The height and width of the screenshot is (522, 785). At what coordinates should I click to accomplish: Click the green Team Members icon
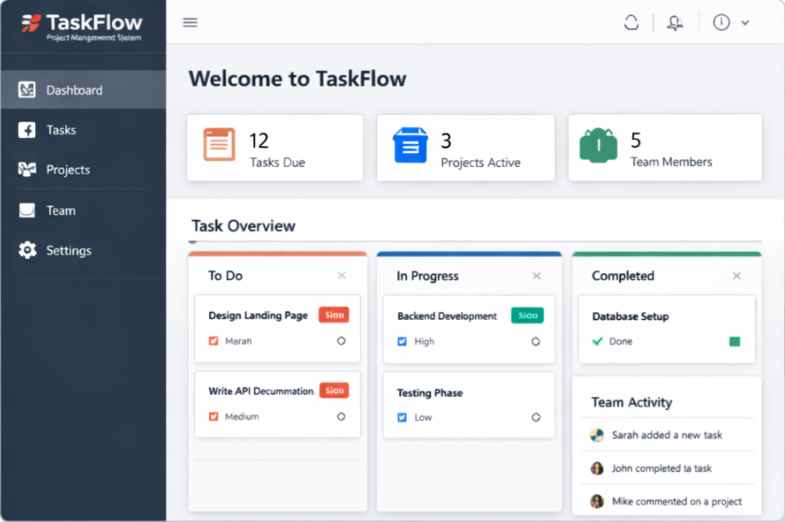click(x=598, y=146)
